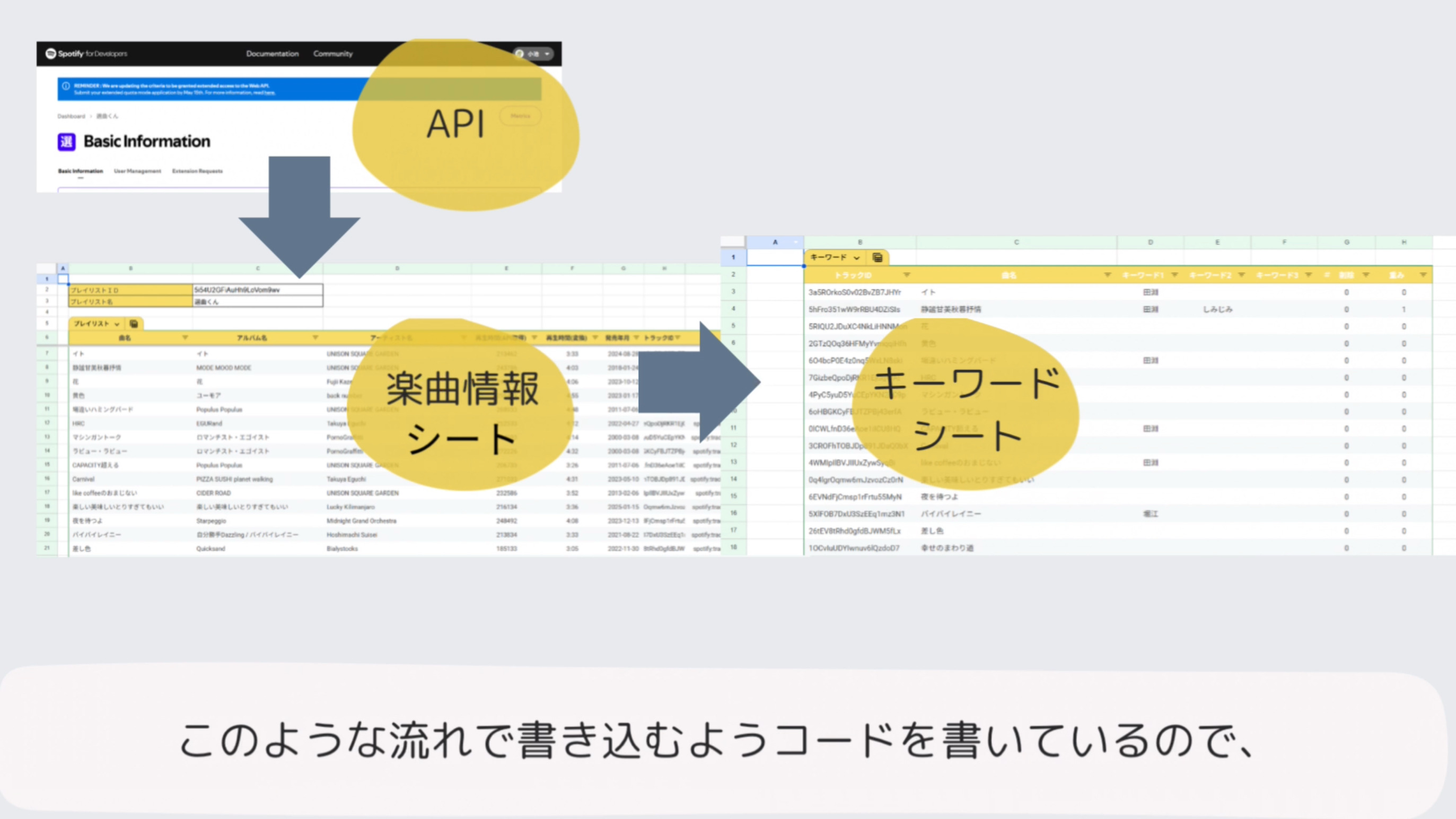Screen dimensions: 1456x819
Task: Click artist cell 'Hoshimachi Suisei'
Action: click(352, 535)
